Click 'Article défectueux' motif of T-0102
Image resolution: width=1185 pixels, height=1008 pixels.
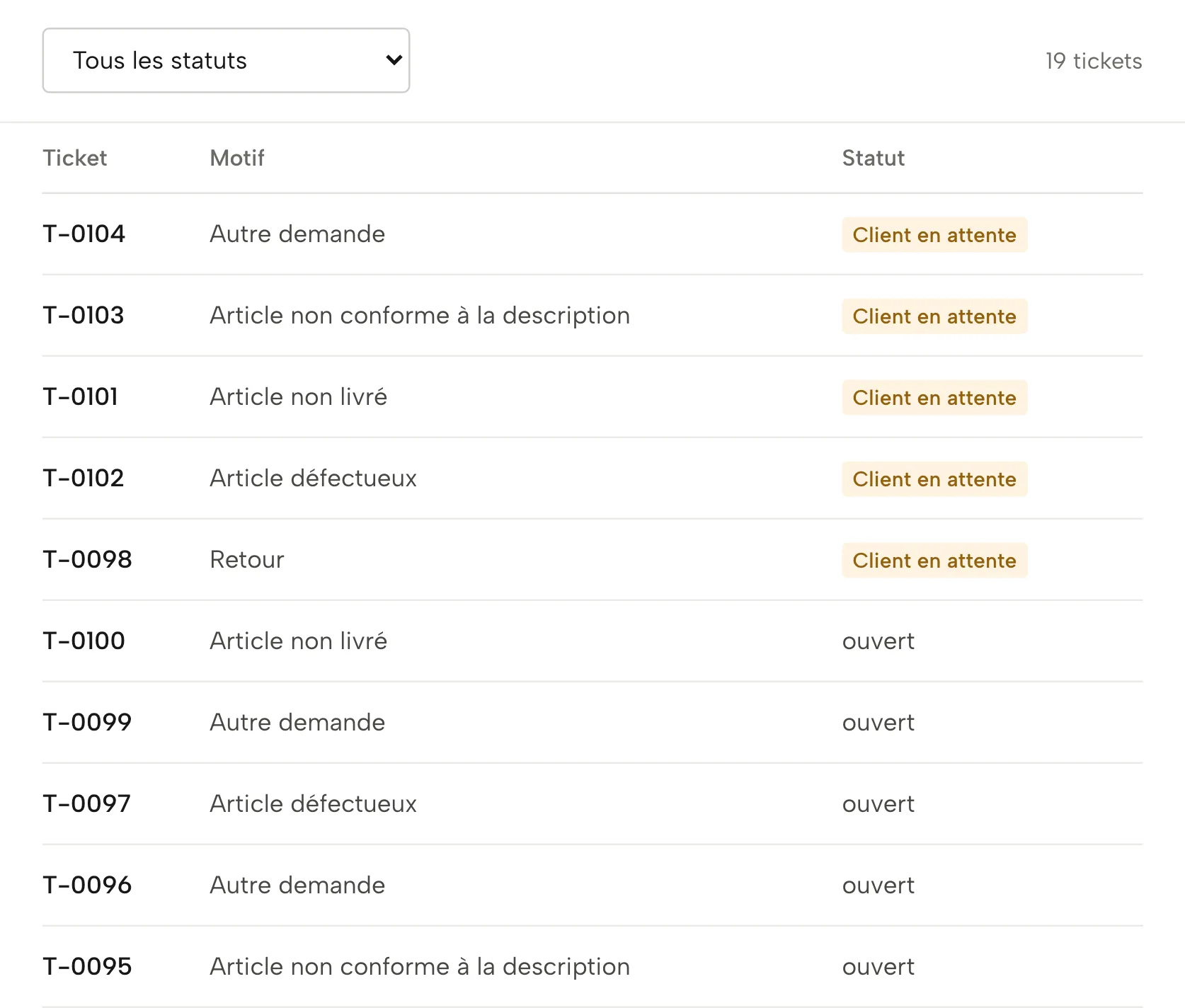coord(314,478)
